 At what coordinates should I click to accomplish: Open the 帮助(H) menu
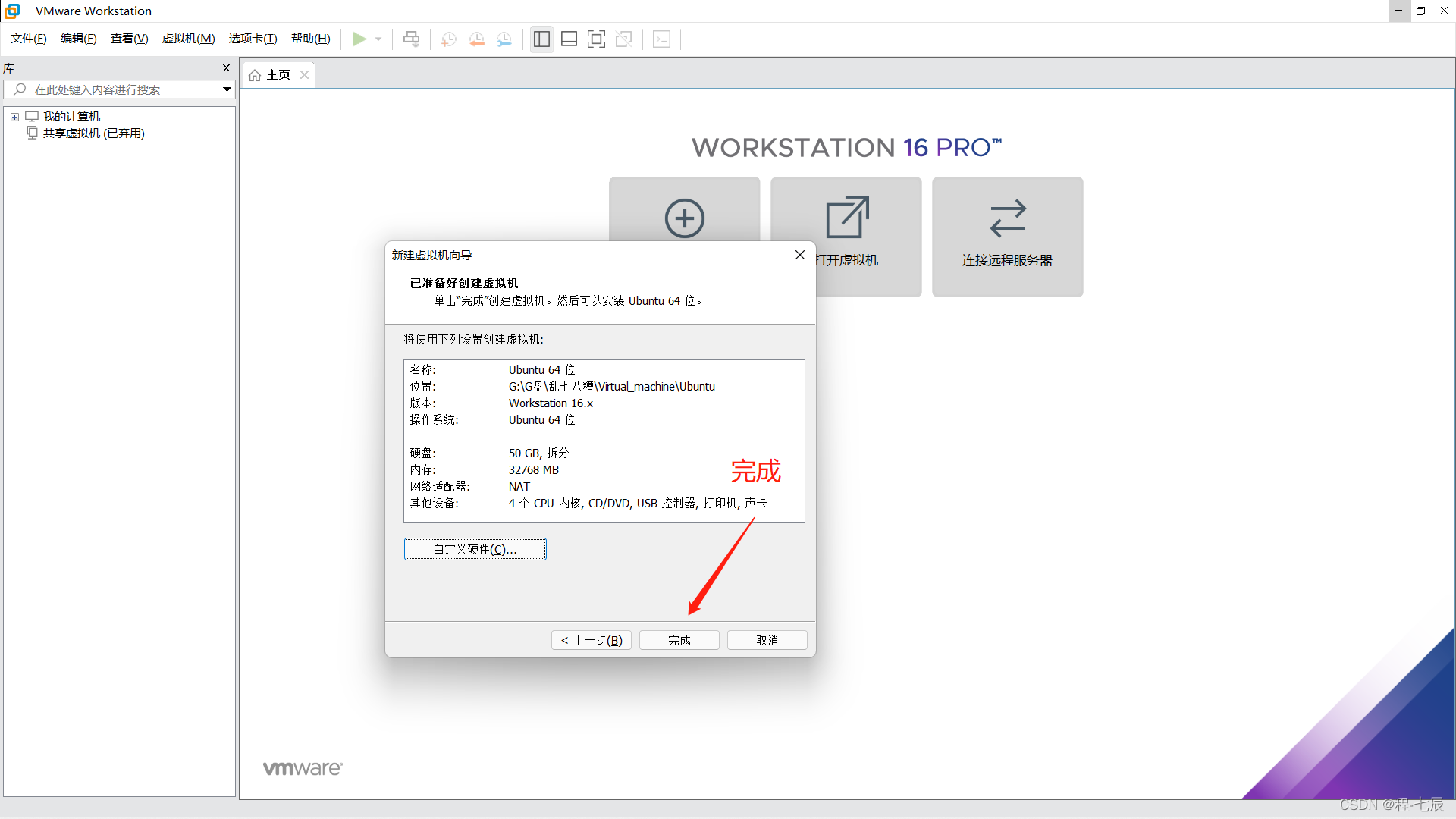point(311,39)
